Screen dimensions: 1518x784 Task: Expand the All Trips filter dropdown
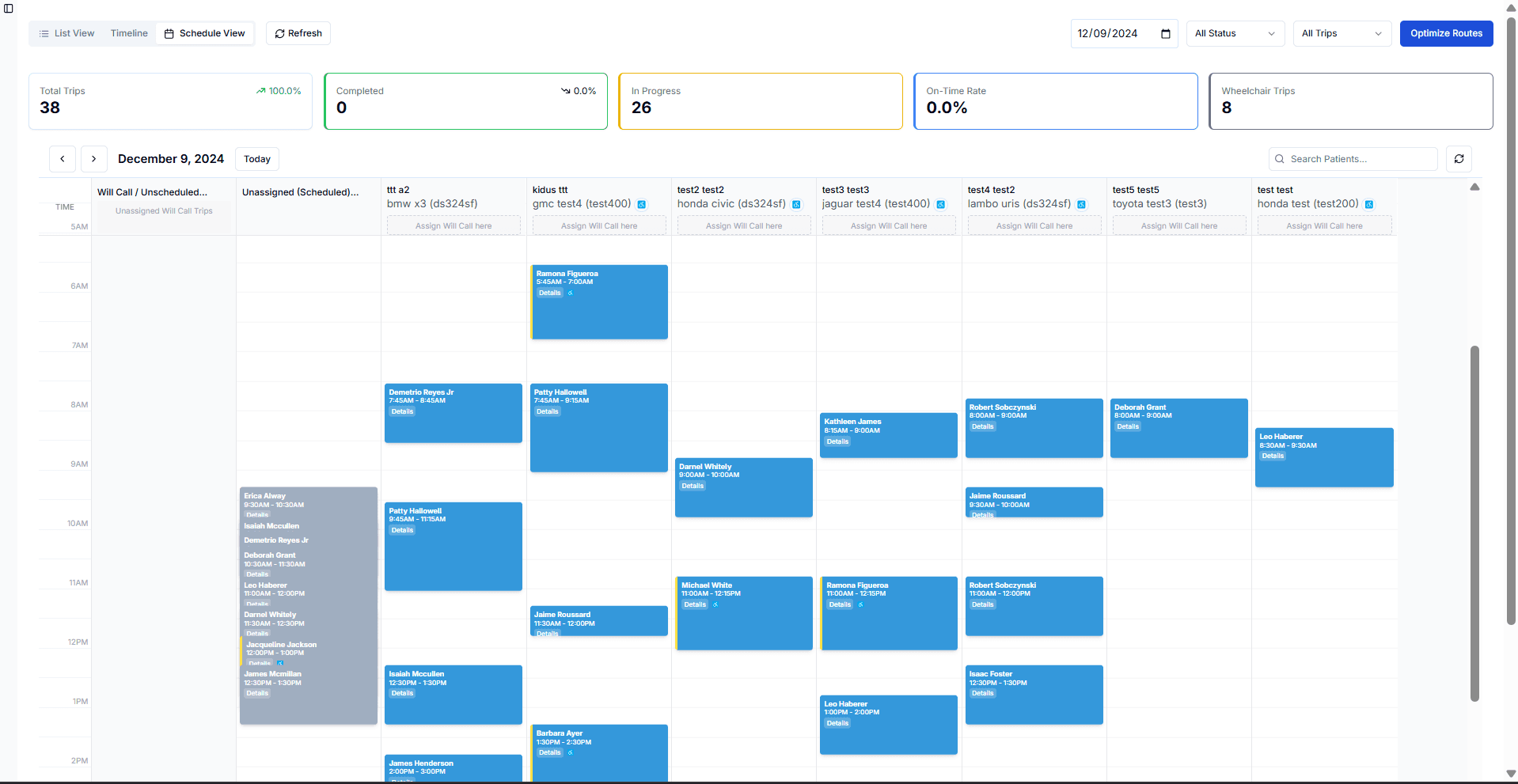pos(1342,34)
